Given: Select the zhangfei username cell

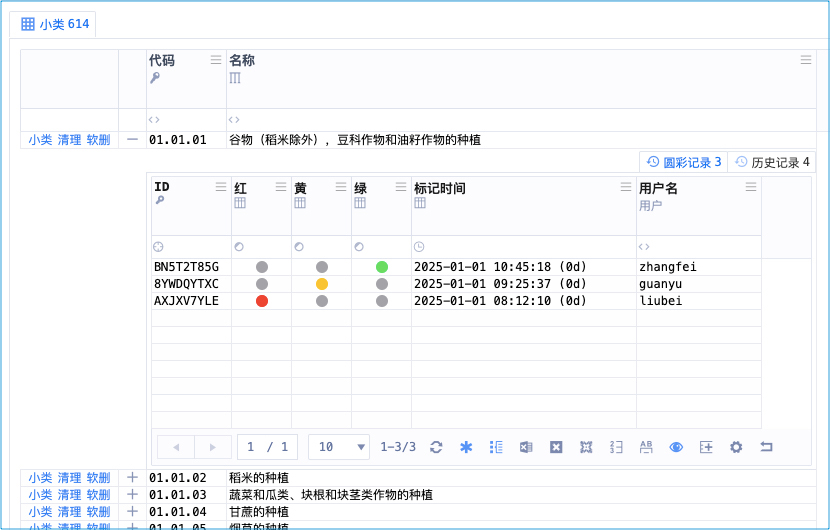Looking at the screenshot, I should point(699,267).
